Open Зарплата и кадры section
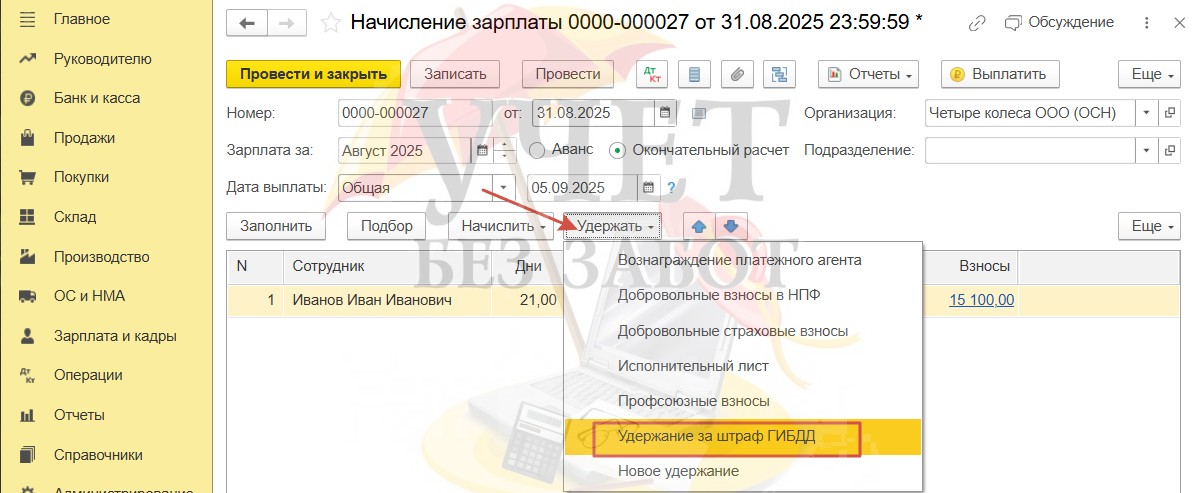The image size is (1198, 493). point(115,336)
